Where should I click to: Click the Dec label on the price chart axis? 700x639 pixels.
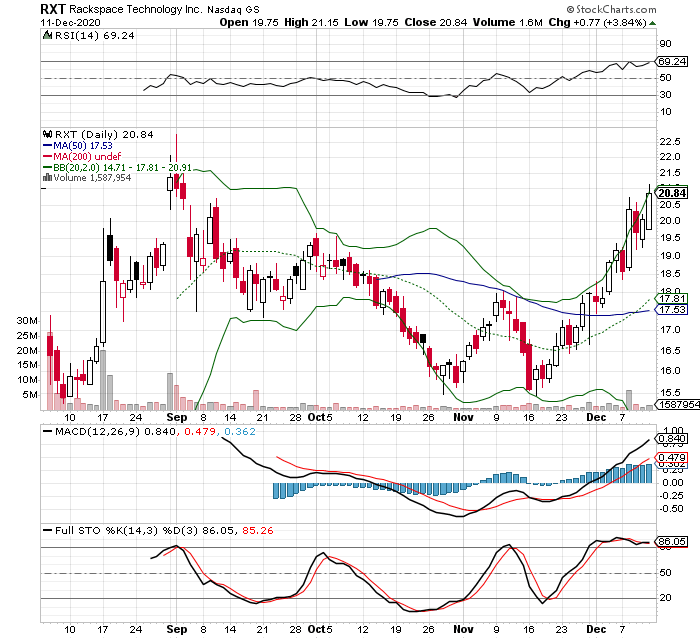(596, 417)
